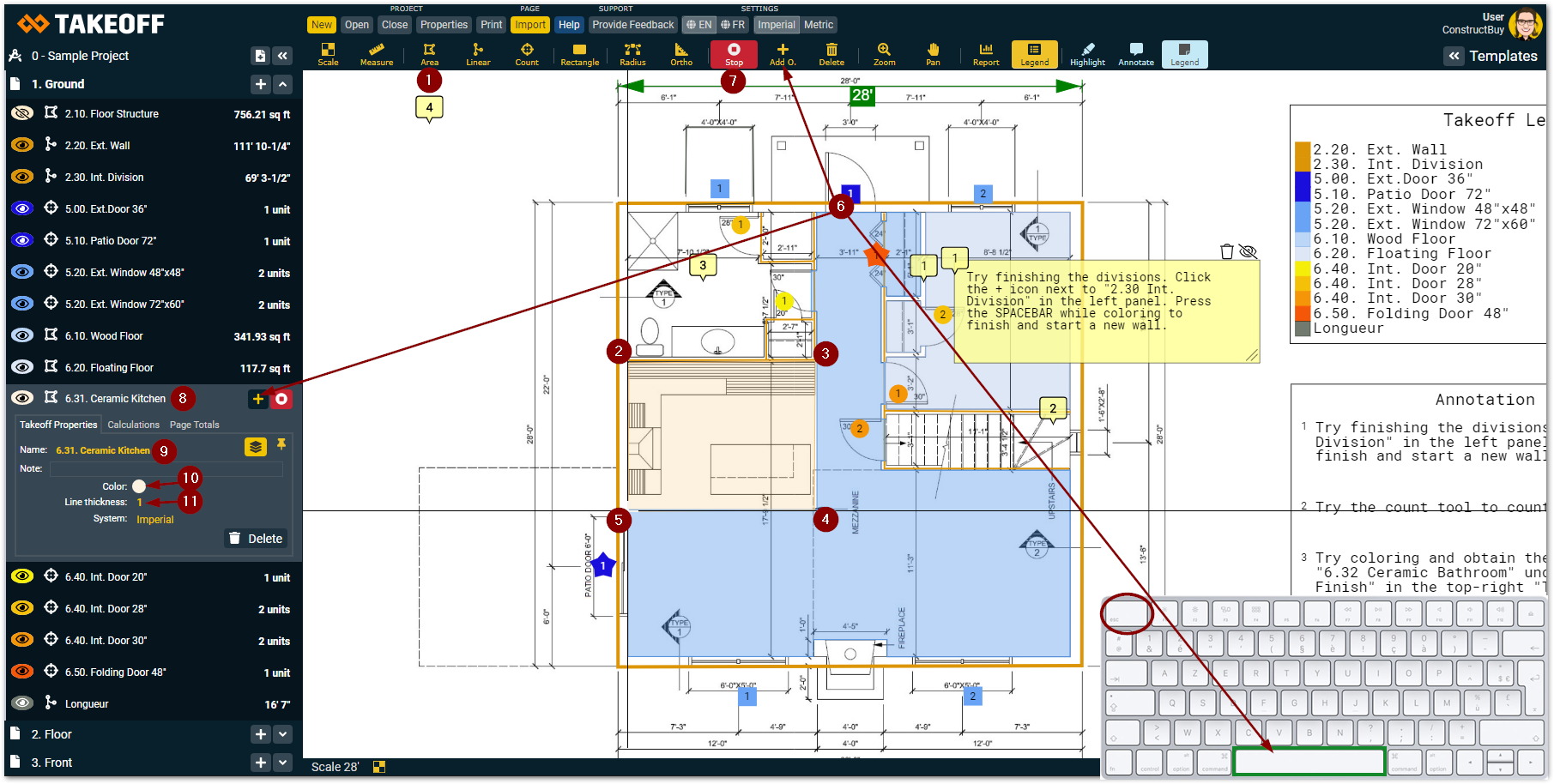Expand the 3. Front page section
The height and width of the screenshot is (784, 1554).
click(x=283, y=763)
